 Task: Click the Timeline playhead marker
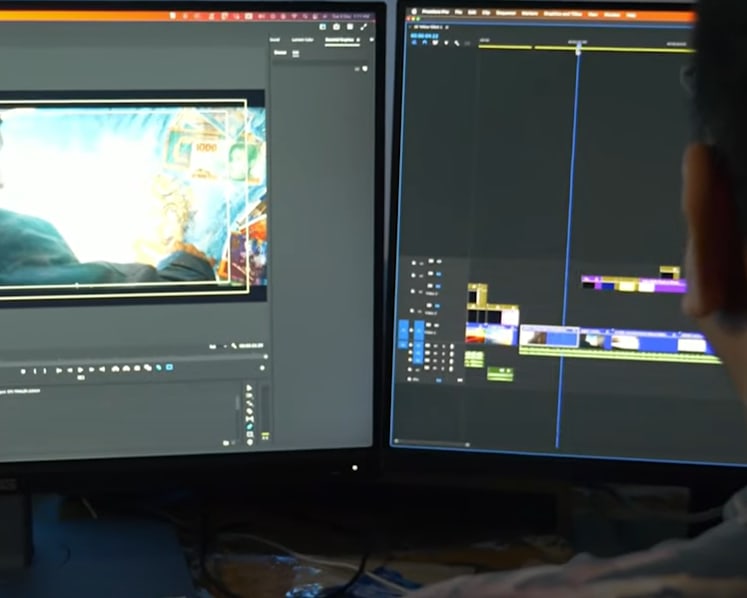(x=578, y=49)
